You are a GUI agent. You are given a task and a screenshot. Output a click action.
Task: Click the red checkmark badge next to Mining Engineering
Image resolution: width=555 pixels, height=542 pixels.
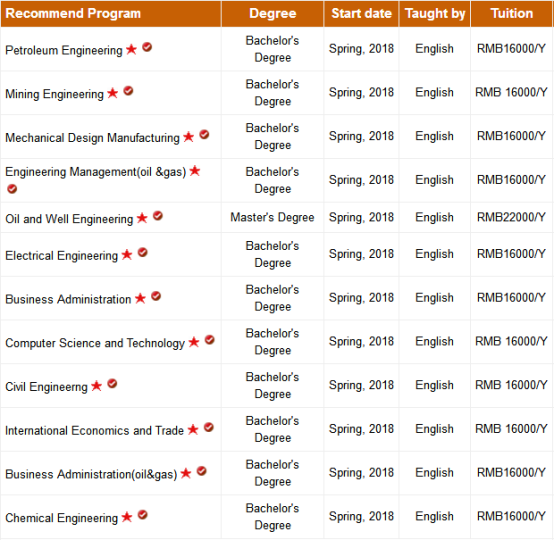[x=128, y=91]
